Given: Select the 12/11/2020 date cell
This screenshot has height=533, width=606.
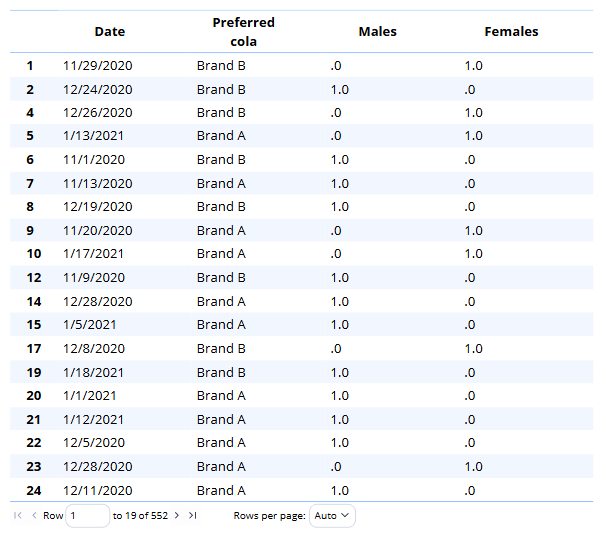Looking at the screenshot, I should 98,490.
